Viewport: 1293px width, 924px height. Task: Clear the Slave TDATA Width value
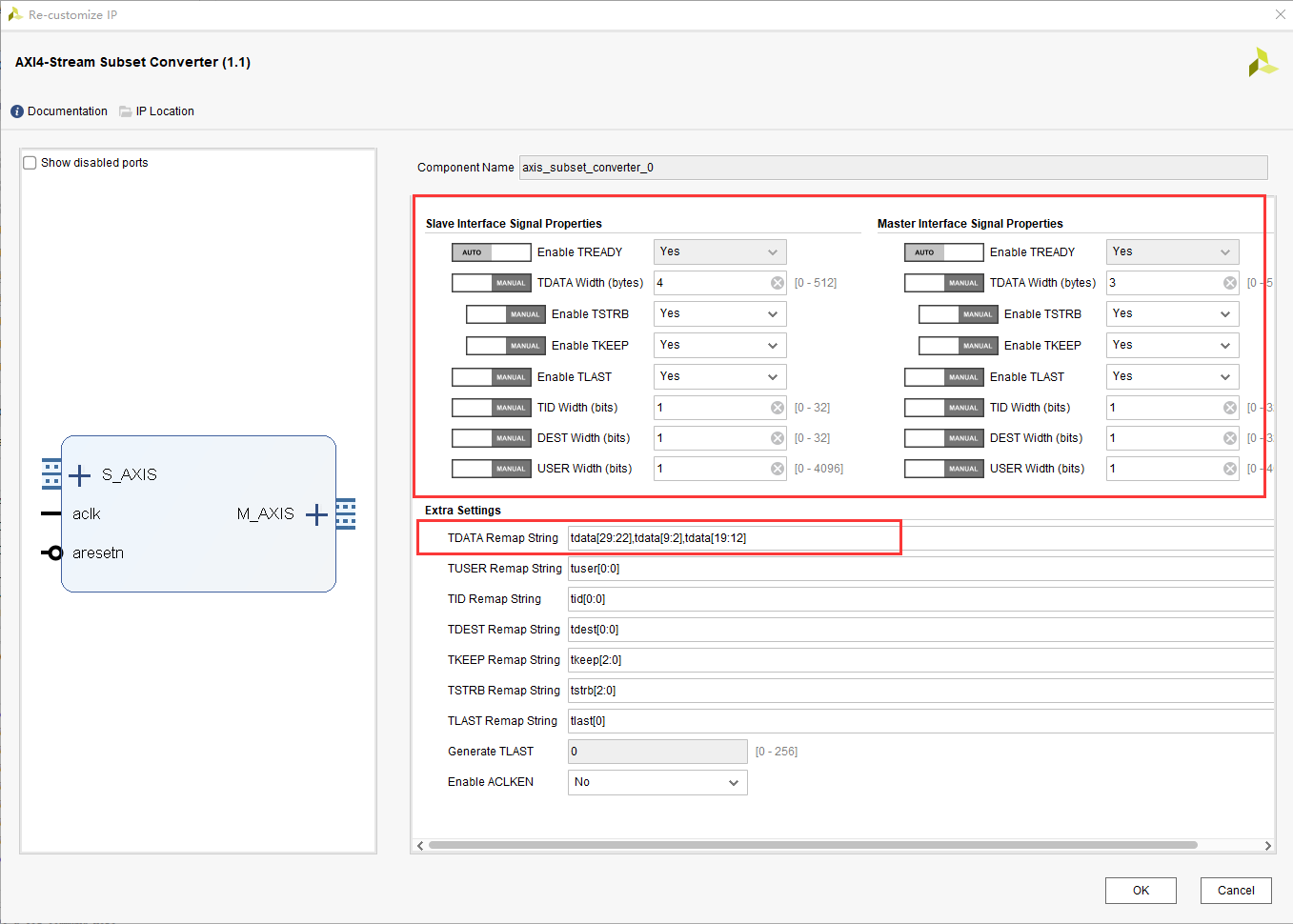tap(778, 283)
